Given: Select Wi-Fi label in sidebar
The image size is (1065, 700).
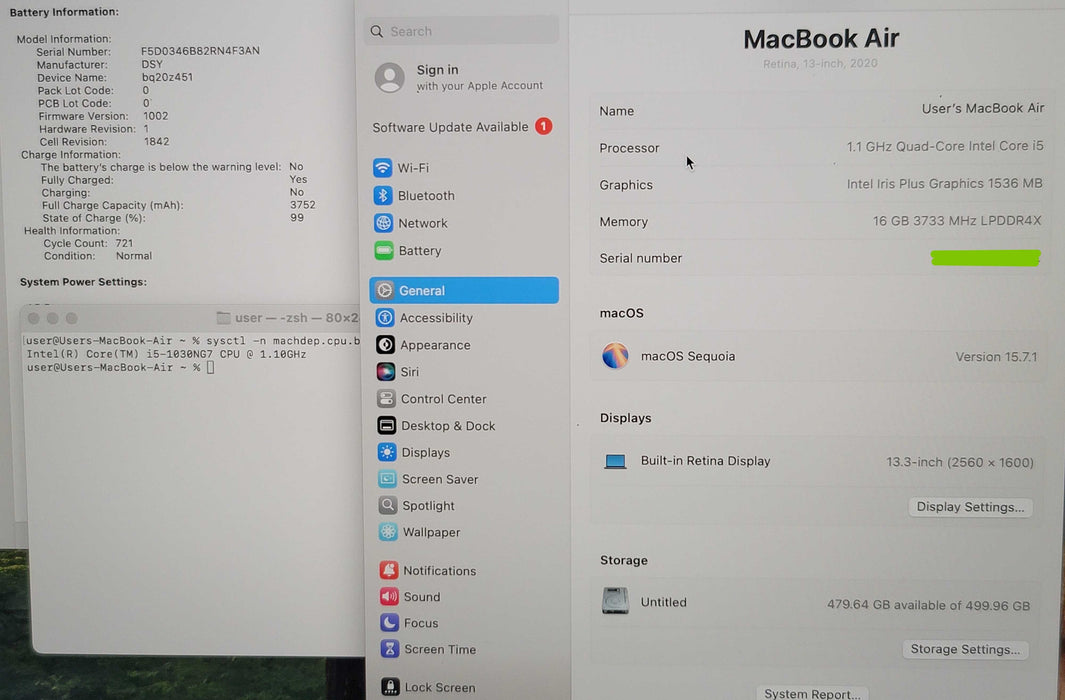Looking at the screenshot, I should pos(413,168).
